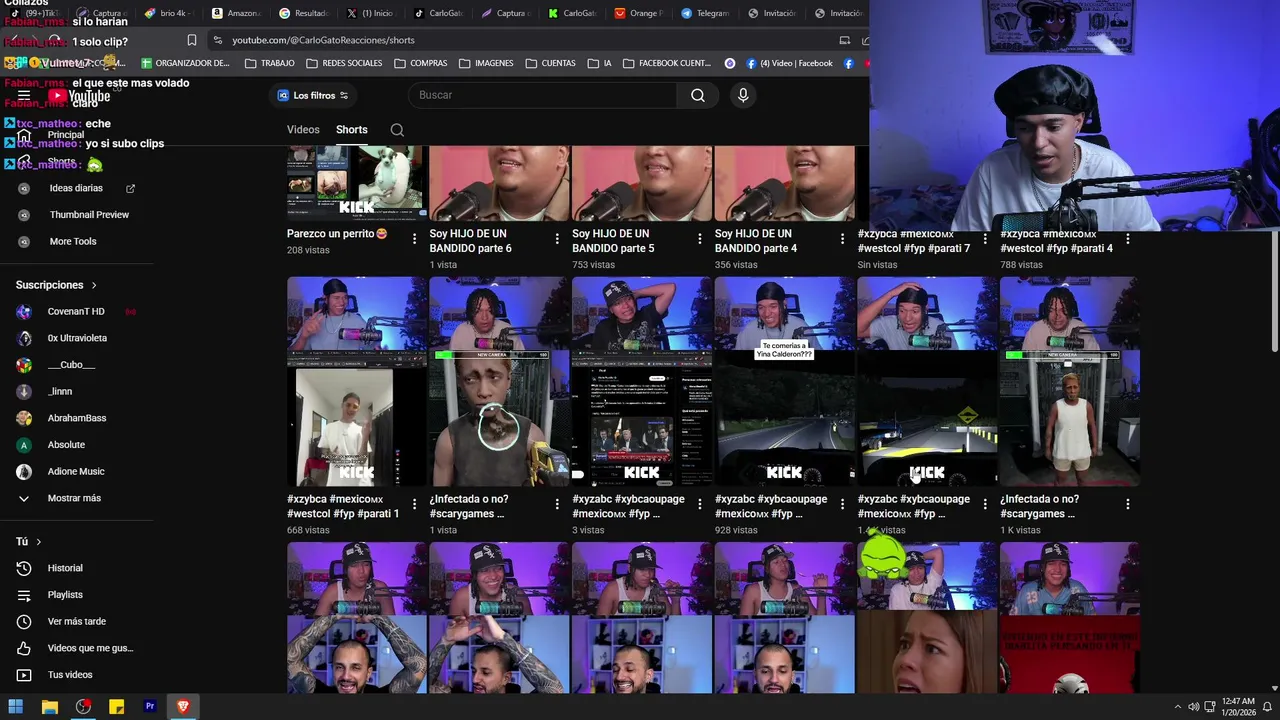Image resolution: width=1280 pixels, height=720 pixels.
Task: Open IA bookmarks folder
Action: 600,63
